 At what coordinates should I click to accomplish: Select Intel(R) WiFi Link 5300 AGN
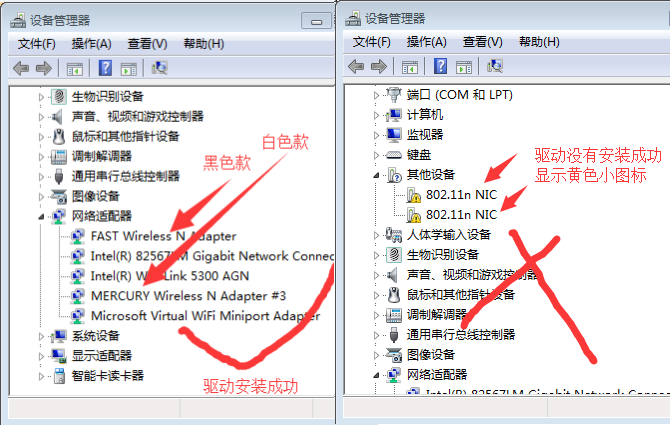170,276
